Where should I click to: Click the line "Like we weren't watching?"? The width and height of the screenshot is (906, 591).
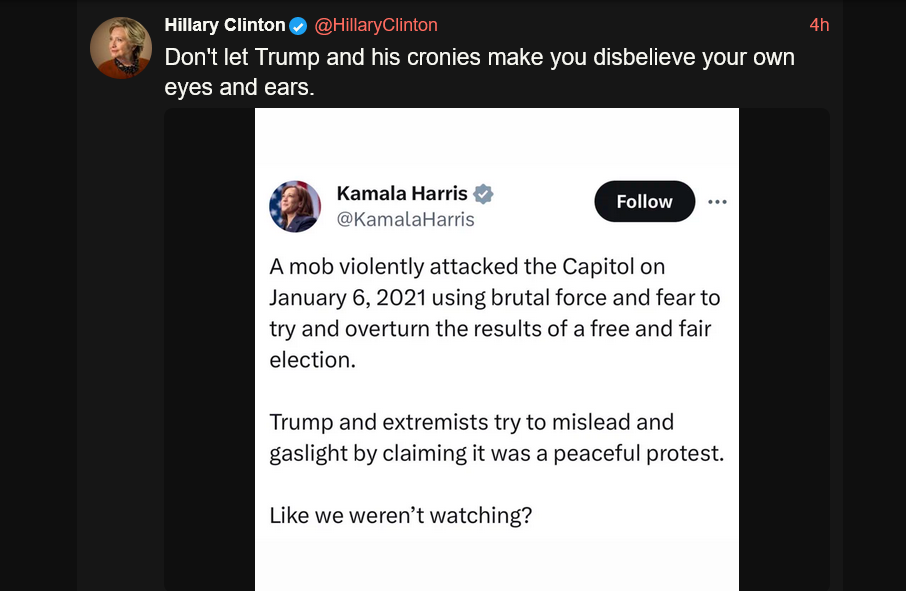(x=400, y=516)
